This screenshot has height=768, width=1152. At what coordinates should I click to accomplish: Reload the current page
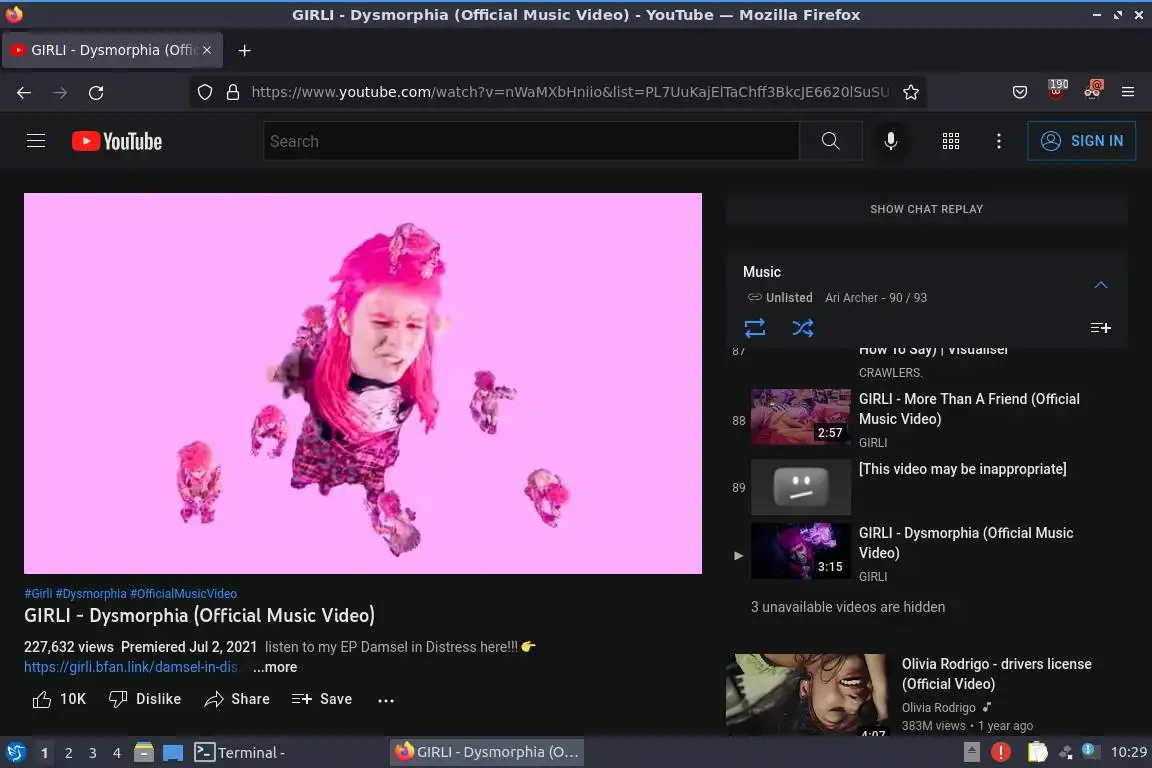[x=96, y=93]
